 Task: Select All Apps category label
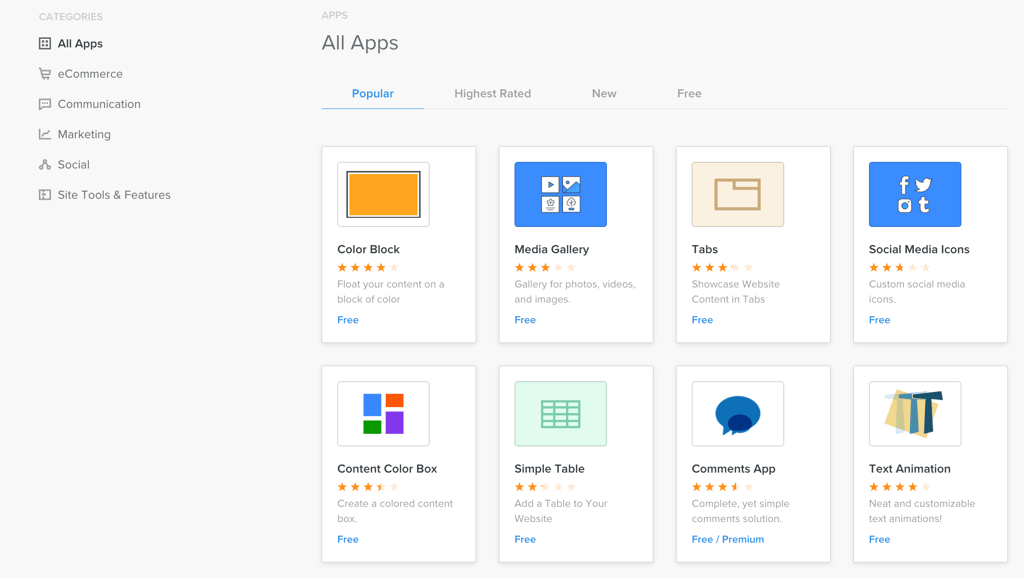[x=80, y=44]
